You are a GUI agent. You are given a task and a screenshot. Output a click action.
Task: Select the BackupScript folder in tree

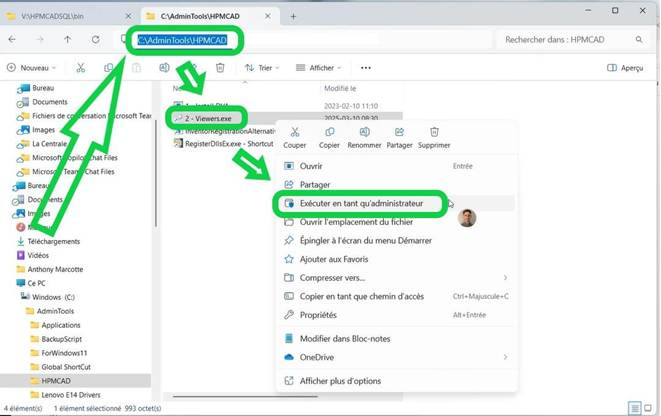click(62, 339)
